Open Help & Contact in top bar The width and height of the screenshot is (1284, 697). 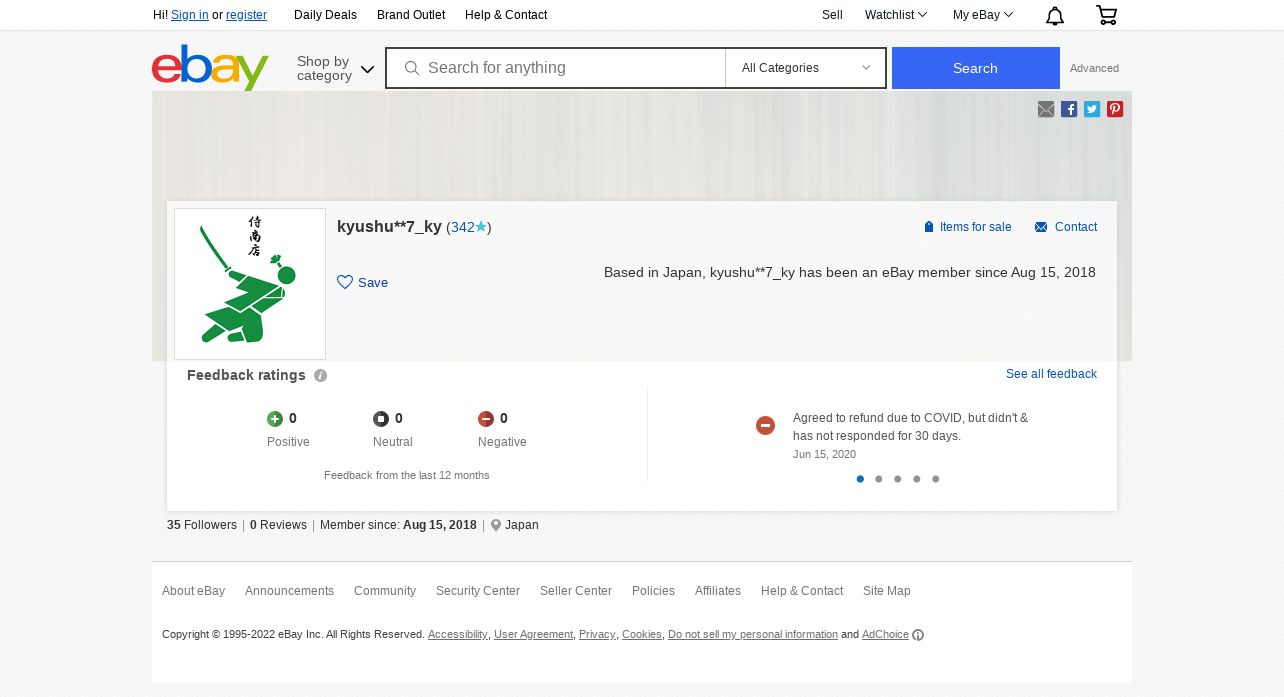tap(506, 15)
